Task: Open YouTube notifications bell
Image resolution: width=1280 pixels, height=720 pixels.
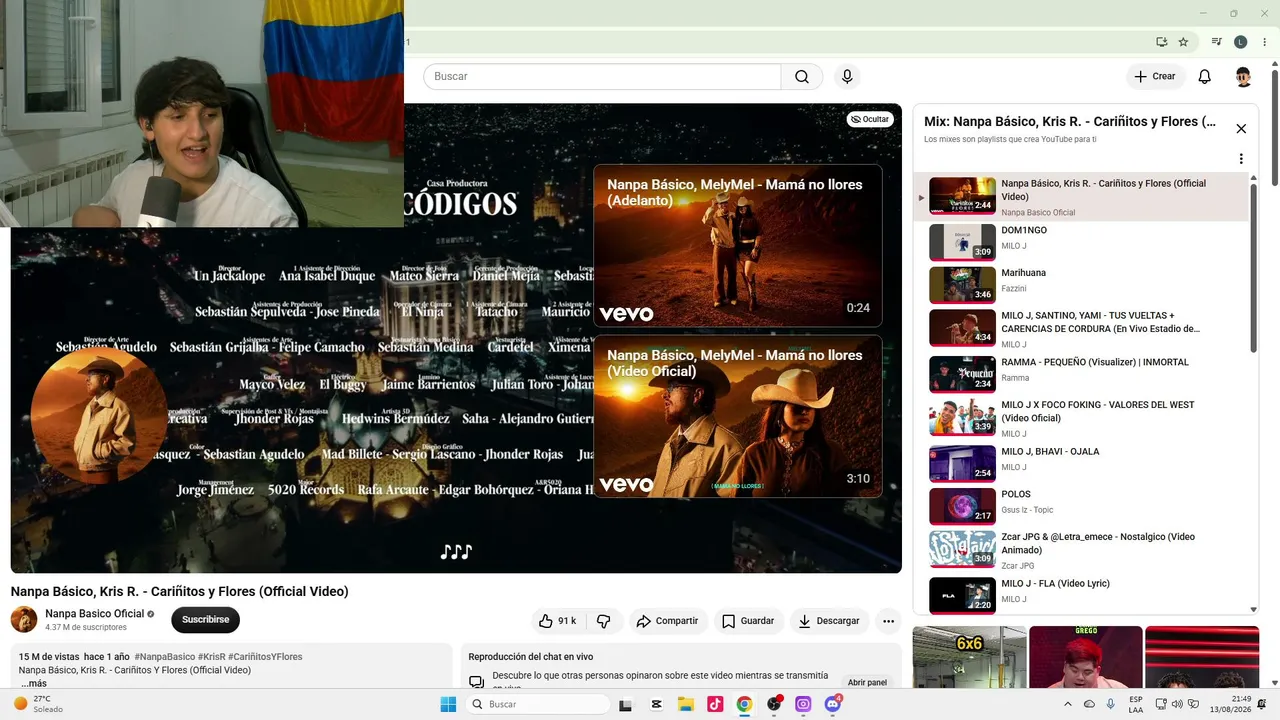Action: pyautogui.click(x=1205, y=77)
